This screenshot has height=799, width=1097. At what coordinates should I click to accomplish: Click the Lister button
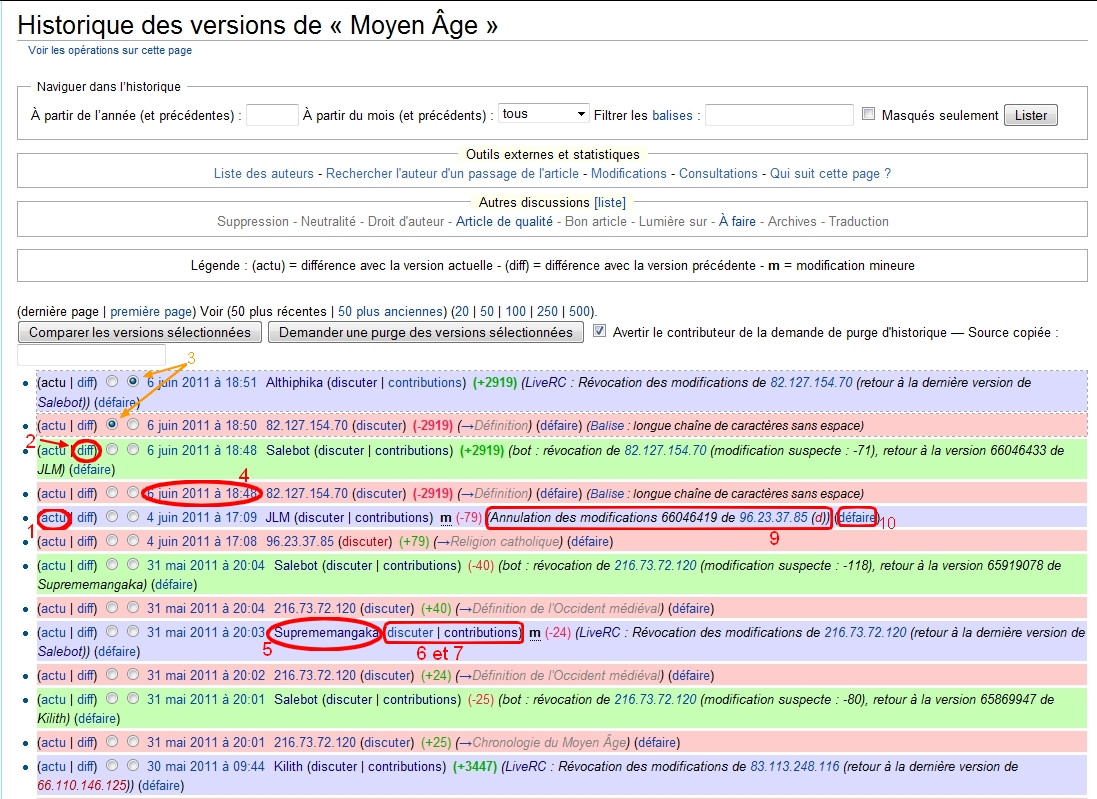pos(1031,115)
